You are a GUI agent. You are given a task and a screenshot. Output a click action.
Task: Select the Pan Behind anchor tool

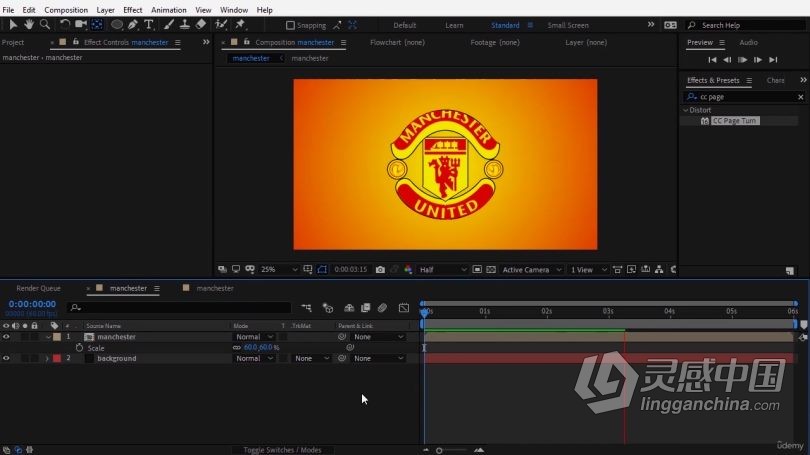point(97,24)
